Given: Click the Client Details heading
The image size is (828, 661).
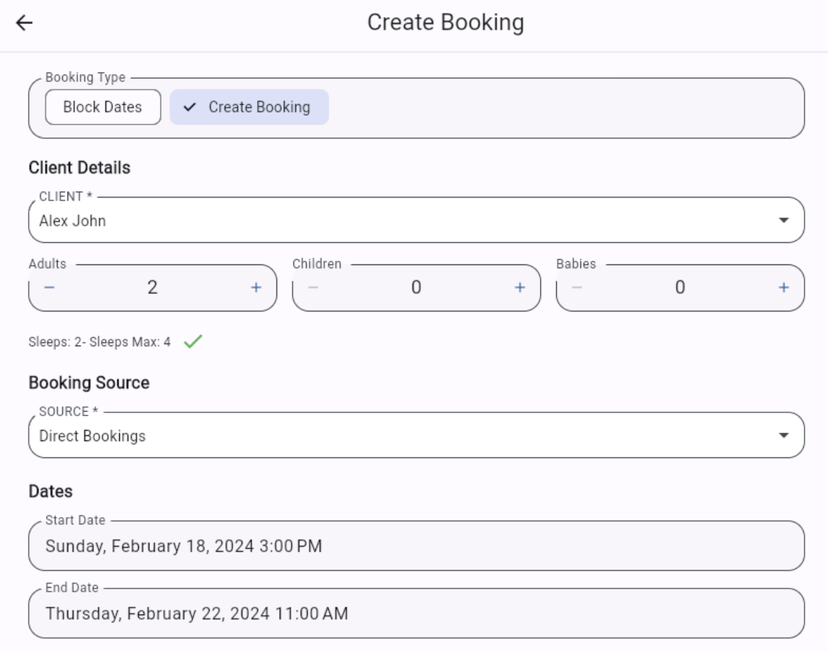Looking at the screenshot, I should (x=79, y=168).
